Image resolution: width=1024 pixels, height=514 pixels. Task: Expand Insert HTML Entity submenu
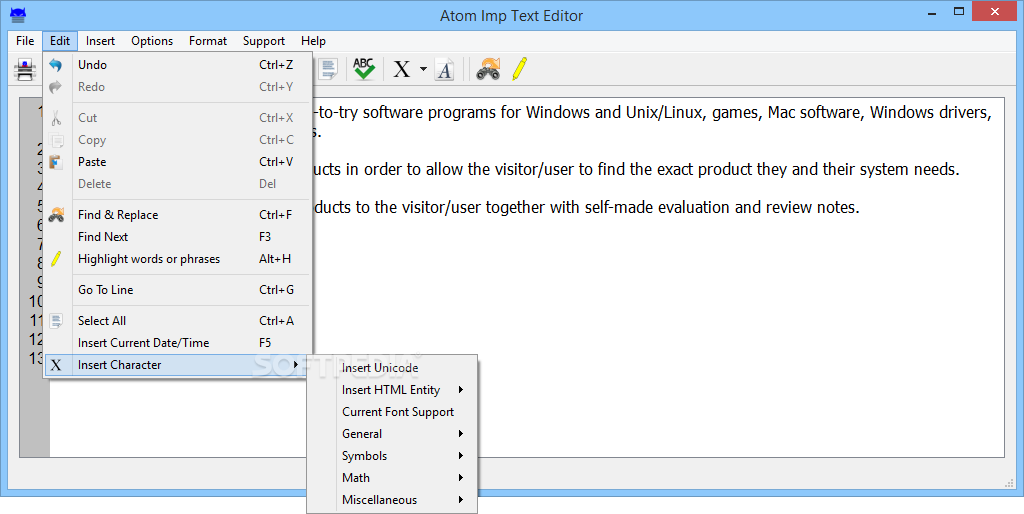pyautogui.click(x=392, y=390)
